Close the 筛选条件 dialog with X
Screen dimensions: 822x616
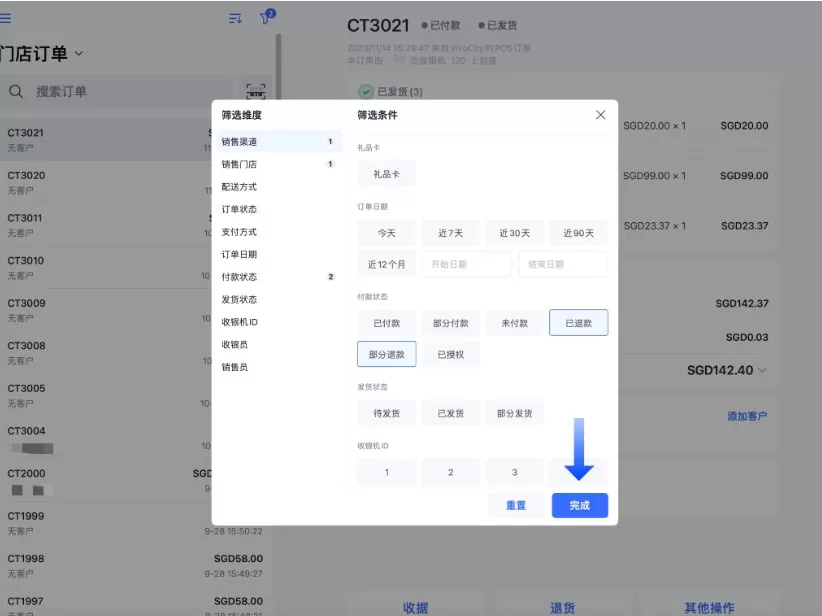coord(599,115)
